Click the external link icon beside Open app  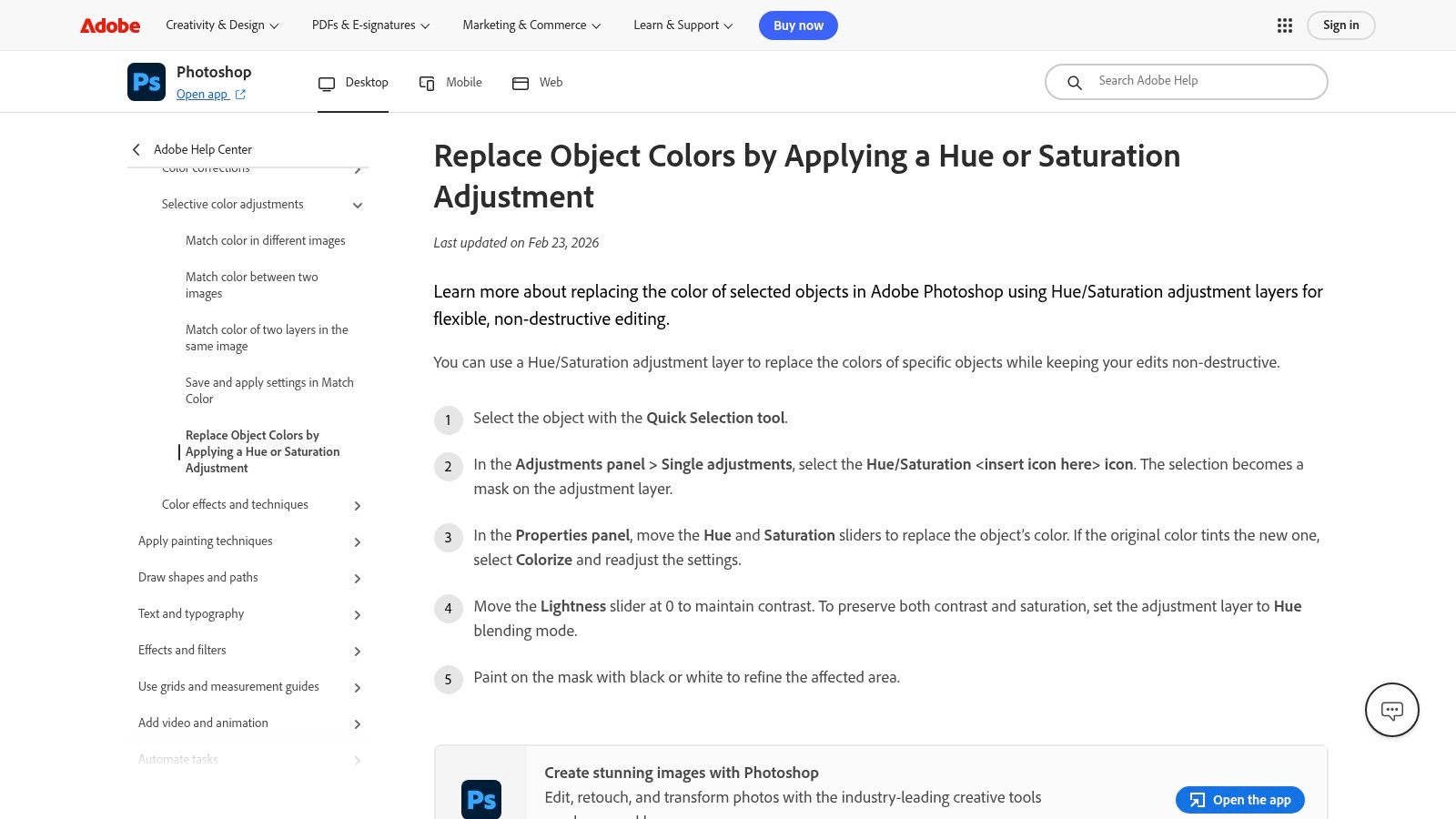[x=240, y=95]
